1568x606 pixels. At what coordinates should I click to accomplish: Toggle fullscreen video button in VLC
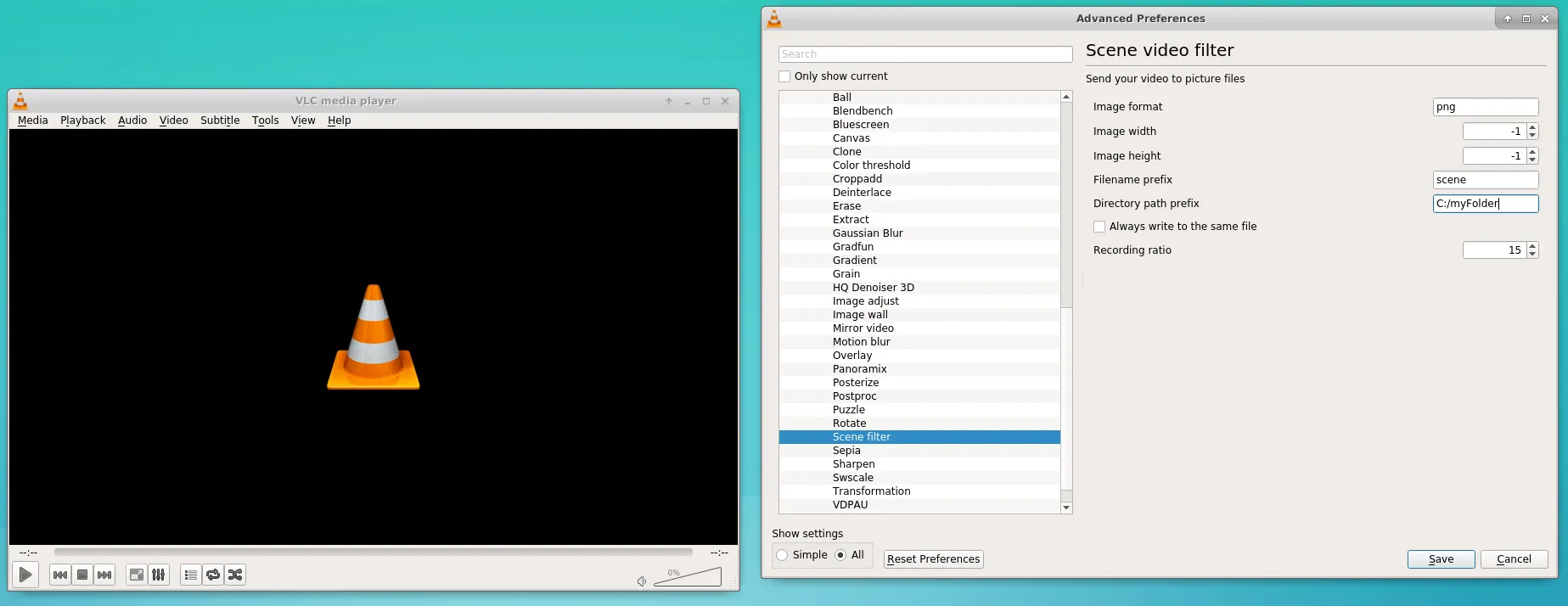pyautogui.click(x=137, y=575)
